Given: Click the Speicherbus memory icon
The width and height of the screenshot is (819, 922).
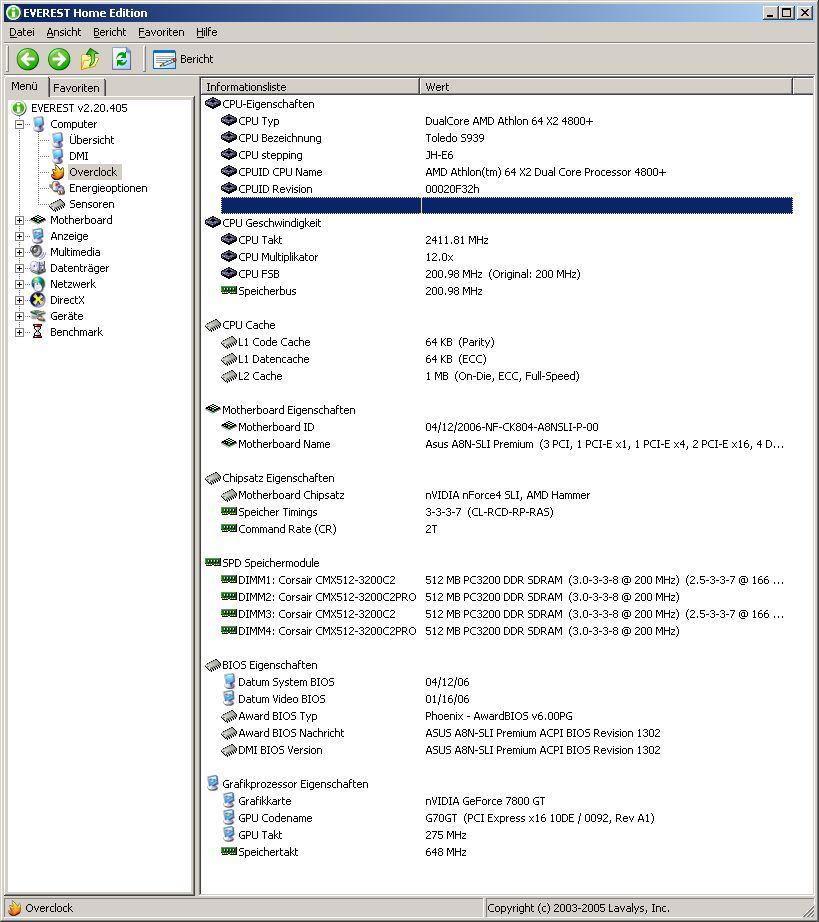Looking at the screenshot, I should 229,290.
